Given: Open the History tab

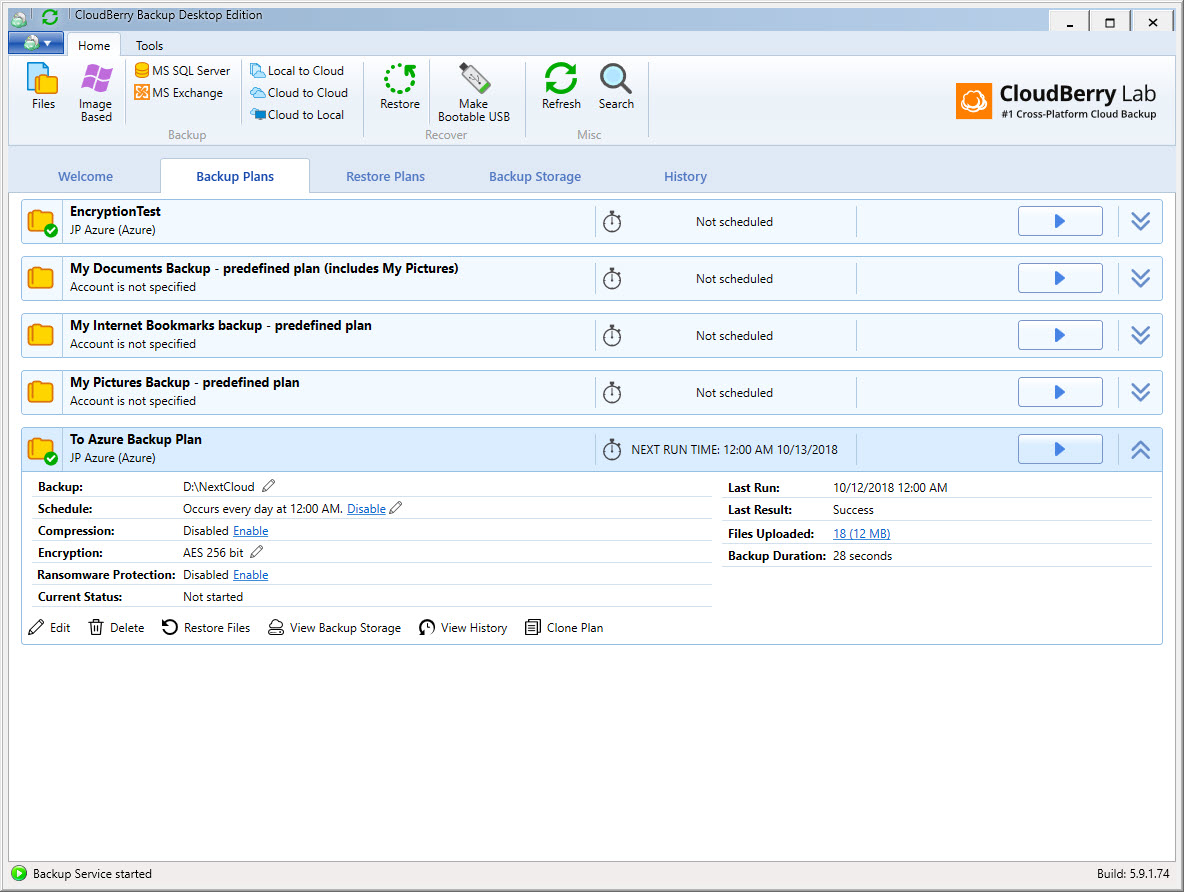Looking at the screenshot, I should (685, 176).
